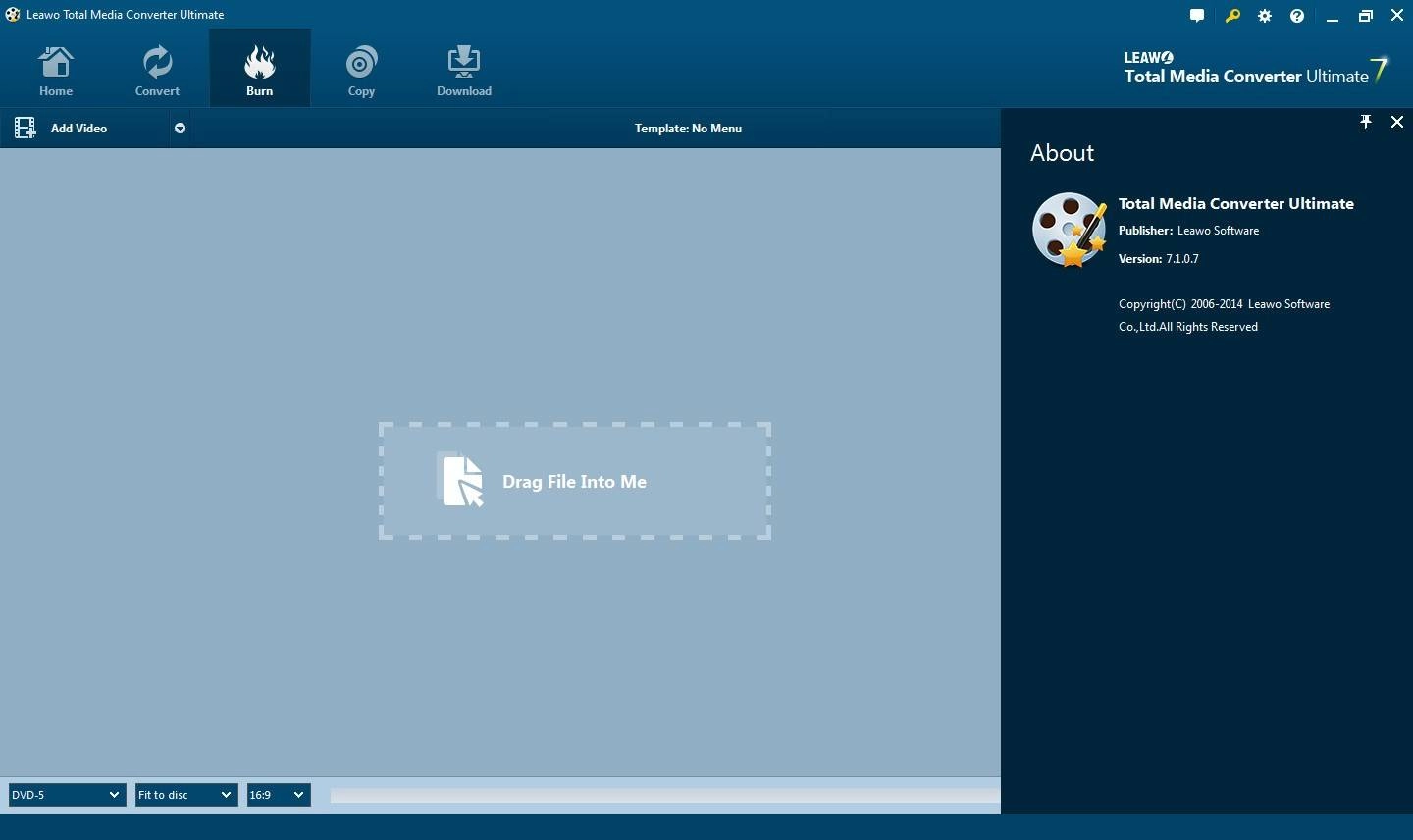Click the key registration icon
Screen dimensions: 1413x840
(x=1232, y=16)
